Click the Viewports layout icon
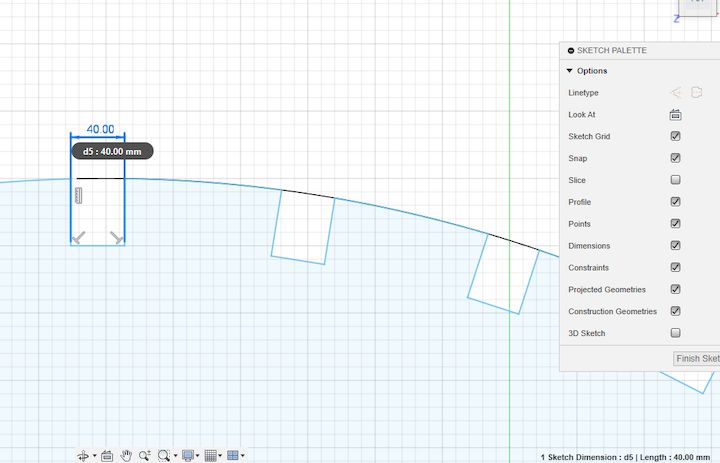Viewport: 720px width, 463px height. point(233,456)
